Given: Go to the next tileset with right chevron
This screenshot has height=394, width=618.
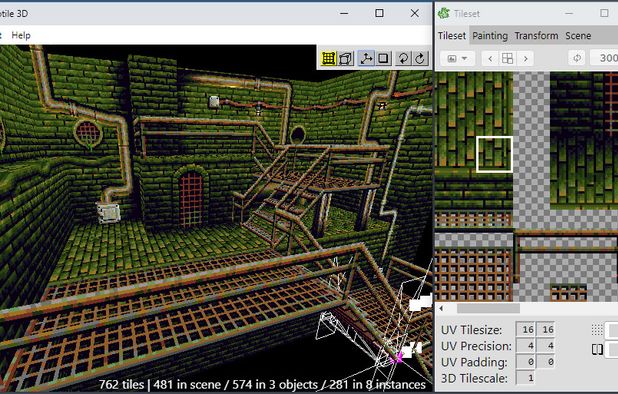Looking at the screenshot, I should [x=525, y=59].
